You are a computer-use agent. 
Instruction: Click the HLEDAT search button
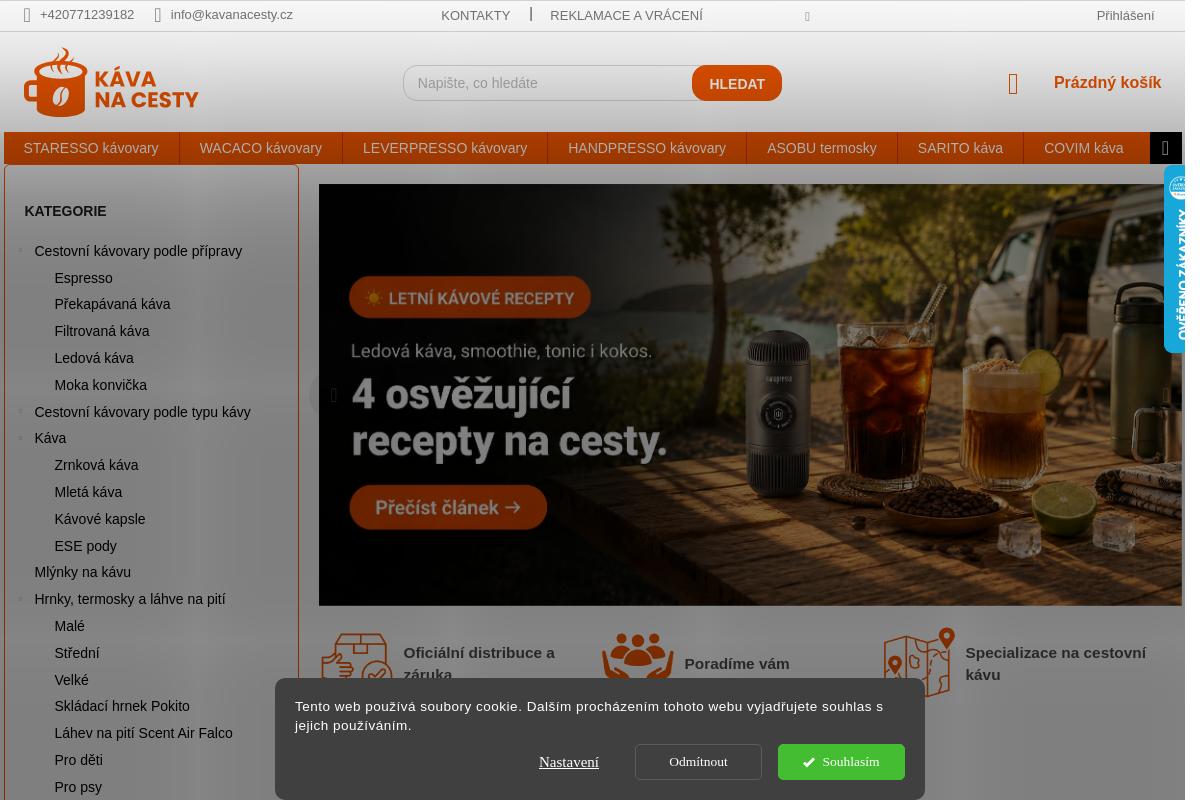(x=737, y=83)
